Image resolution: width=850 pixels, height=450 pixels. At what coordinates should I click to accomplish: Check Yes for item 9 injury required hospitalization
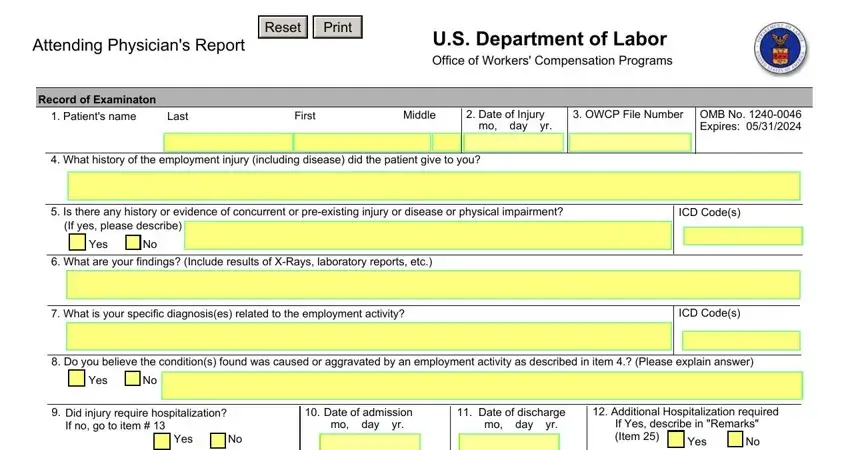pyautogui.click(x=162, y=441)
